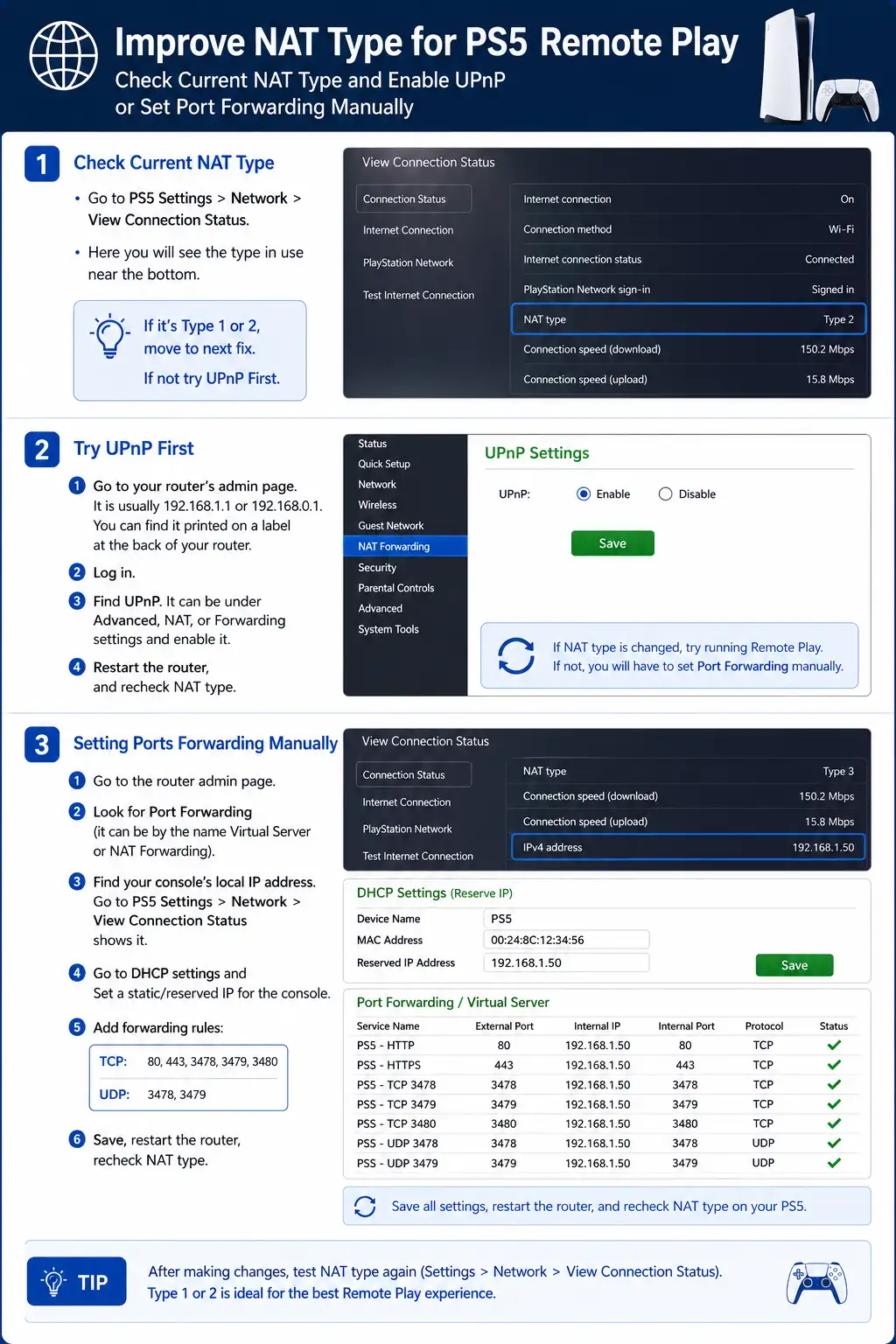The image size is (896, 1344).
Task: Select the IPv4 address 192.168.1.50 row
Action: 689,847
